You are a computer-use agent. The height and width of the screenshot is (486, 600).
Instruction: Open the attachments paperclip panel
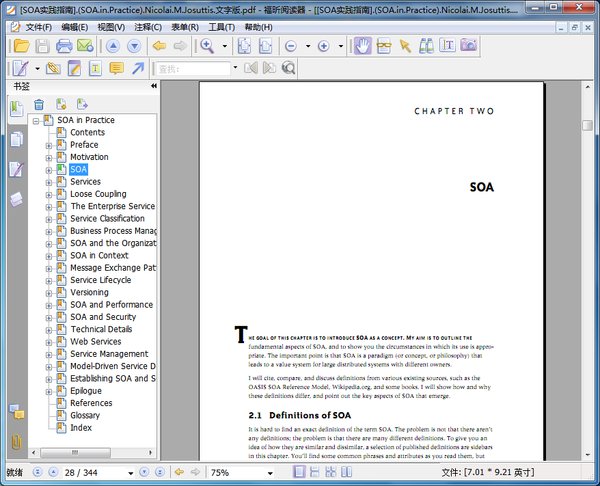click(16, 442)
